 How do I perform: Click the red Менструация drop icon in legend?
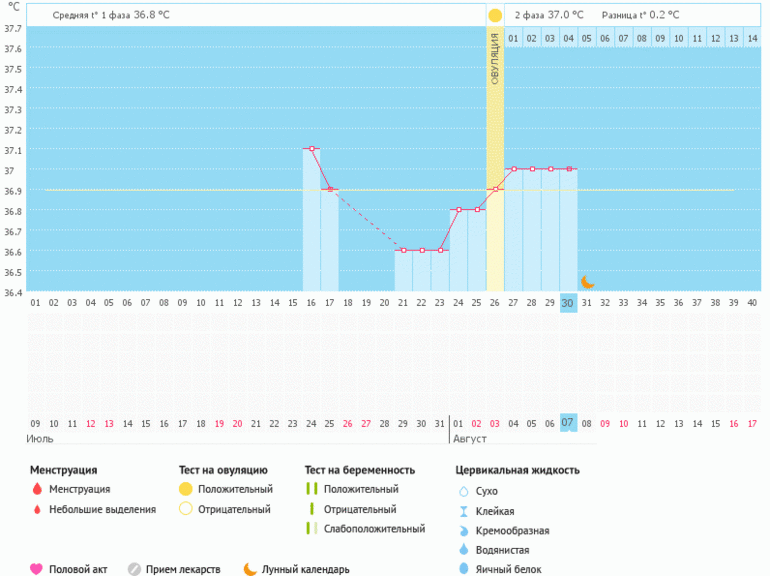(36, 490)
